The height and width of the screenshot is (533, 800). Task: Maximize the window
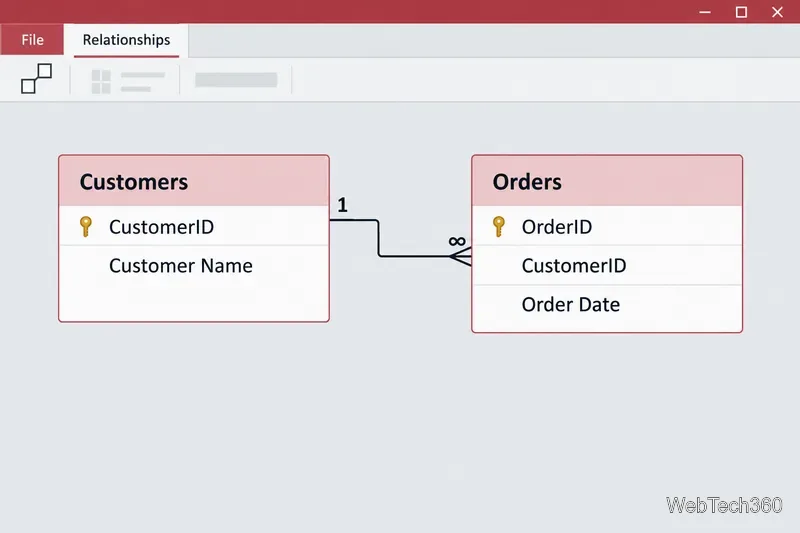(741, 12)
